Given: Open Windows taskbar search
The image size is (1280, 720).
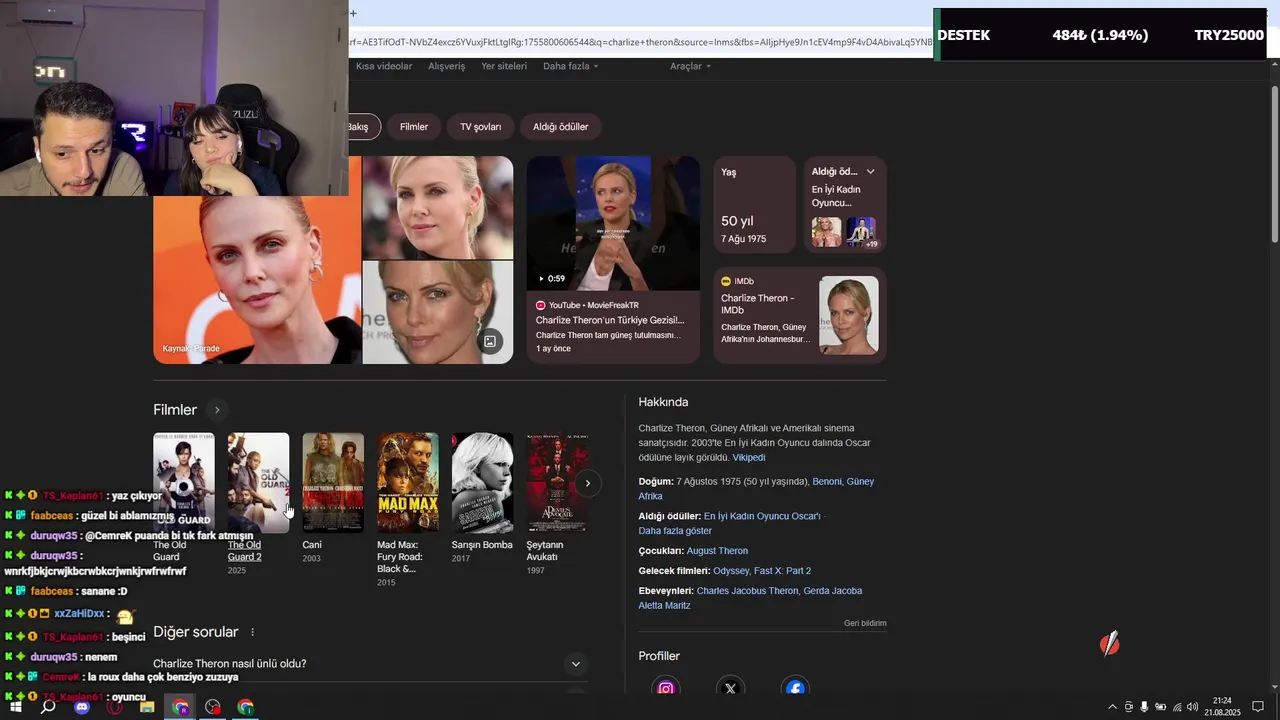Looking at the screenshot, I should [48, 707].
